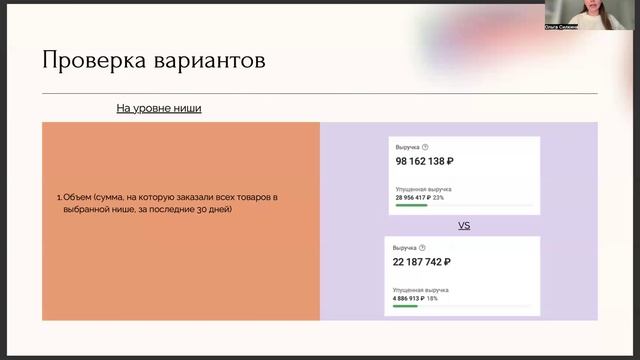Click the 'Упущенная выручка' label in the upper card
640x360 pixels.
423,189
